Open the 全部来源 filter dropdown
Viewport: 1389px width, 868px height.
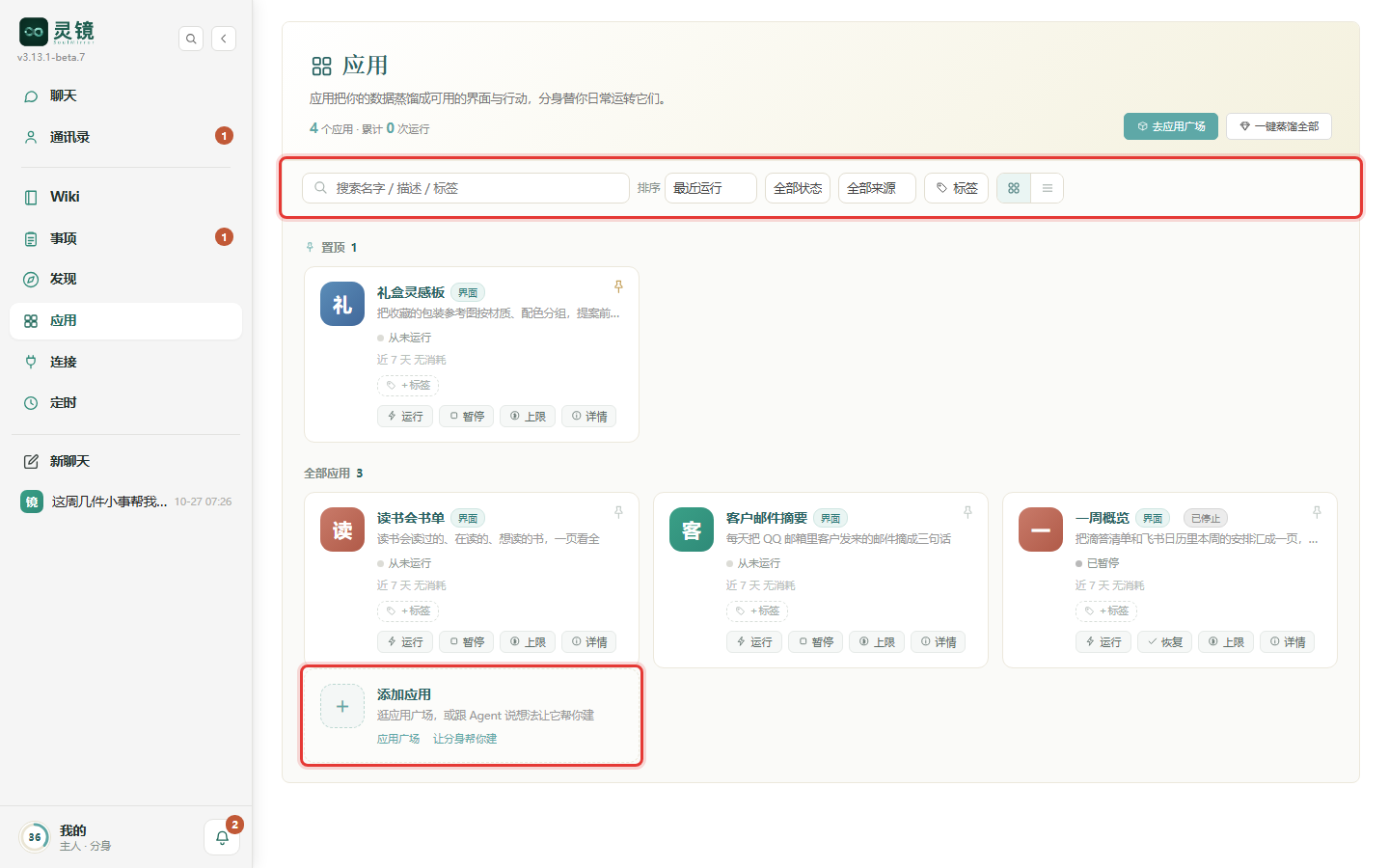(x=877, y=188)
